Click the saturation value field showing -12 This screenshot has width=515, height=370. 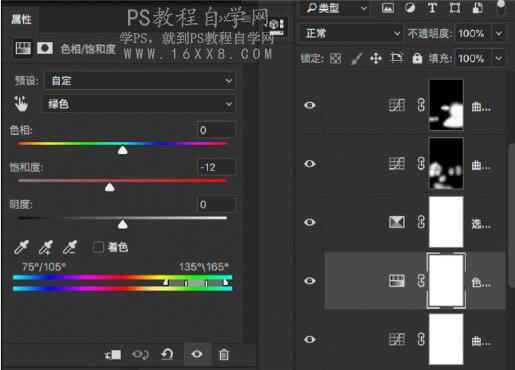click(x=216, y=167)
